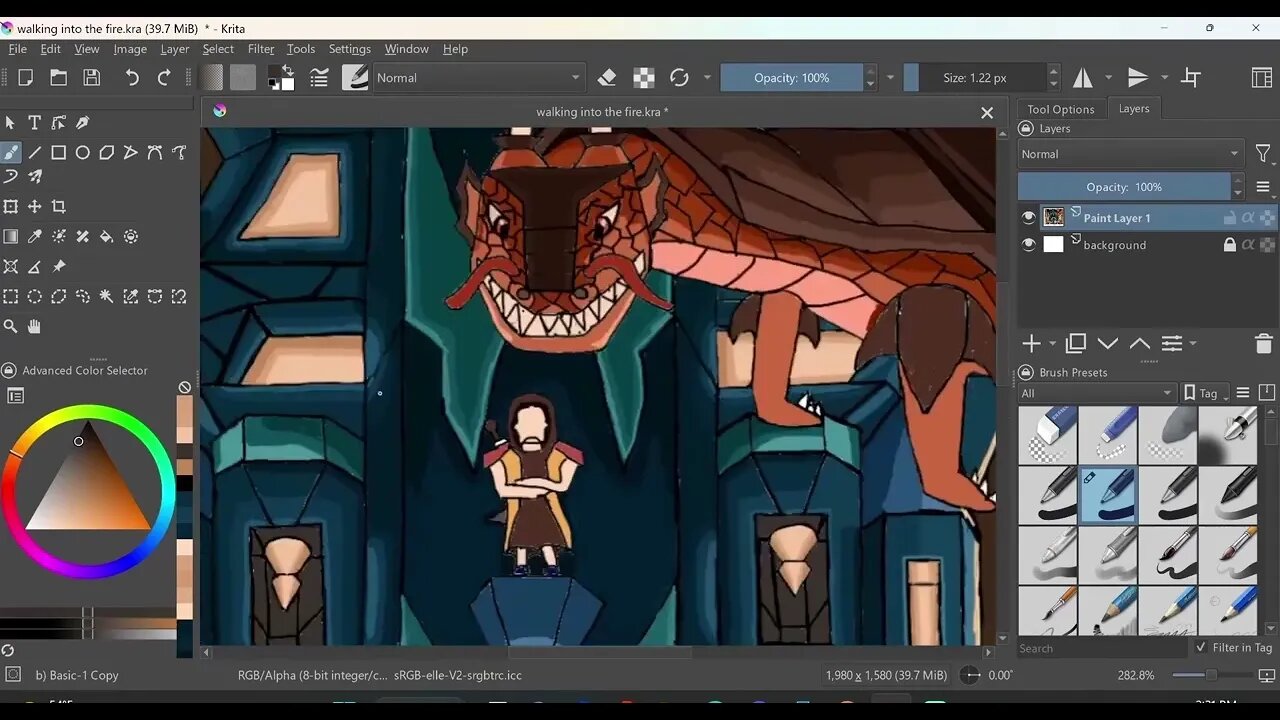1280x720 pixels.
Task: Select the Text tool
Action: [x=35, y=122]
